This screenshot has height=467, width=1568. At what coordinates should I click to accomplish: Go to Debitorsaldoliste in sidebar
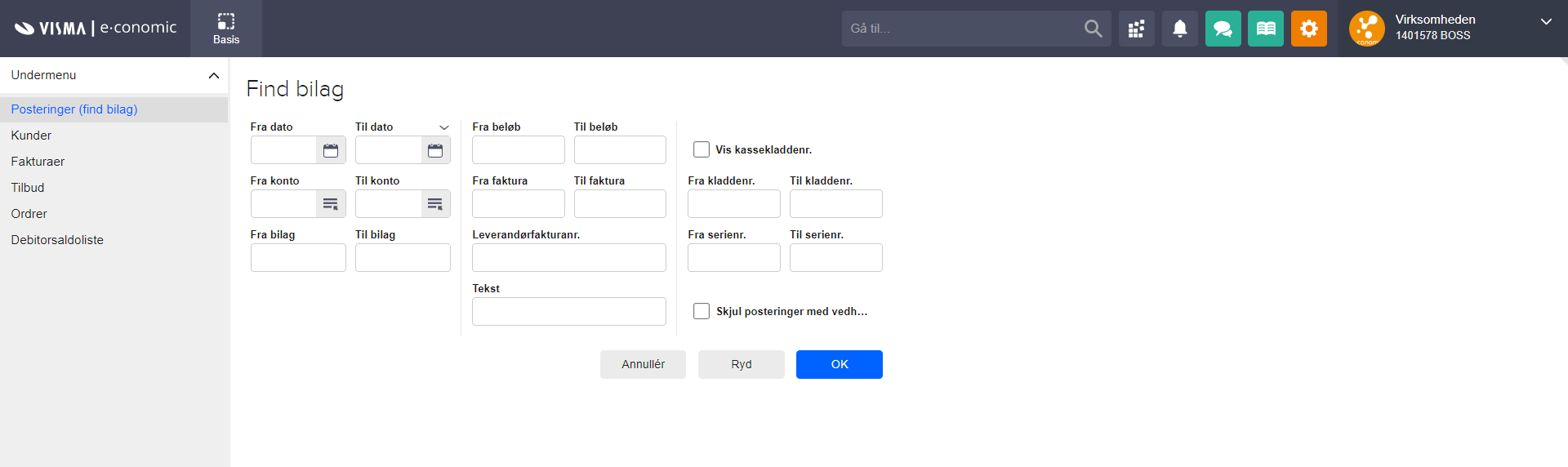(57, 240)
